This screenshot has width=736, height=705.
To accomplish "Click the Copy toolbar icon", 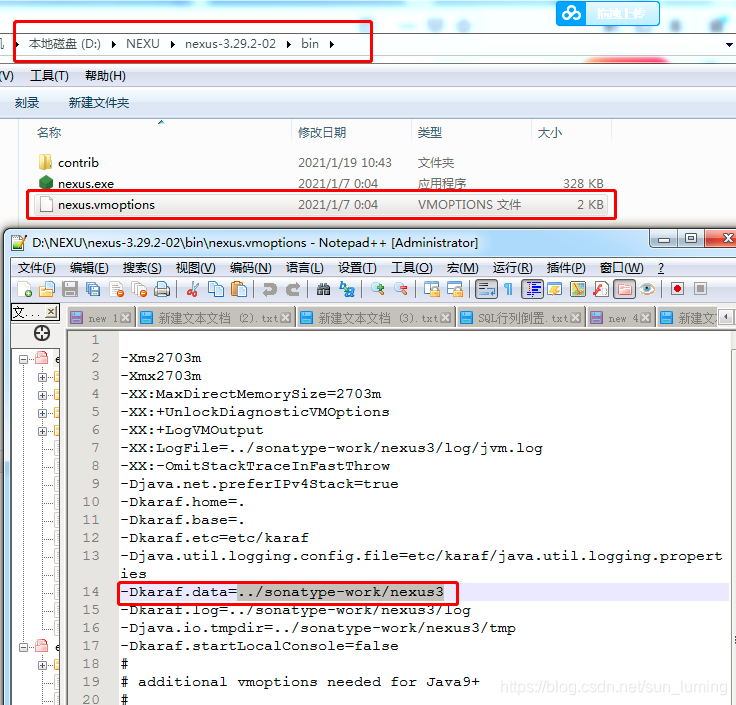I will click(215, 289).
